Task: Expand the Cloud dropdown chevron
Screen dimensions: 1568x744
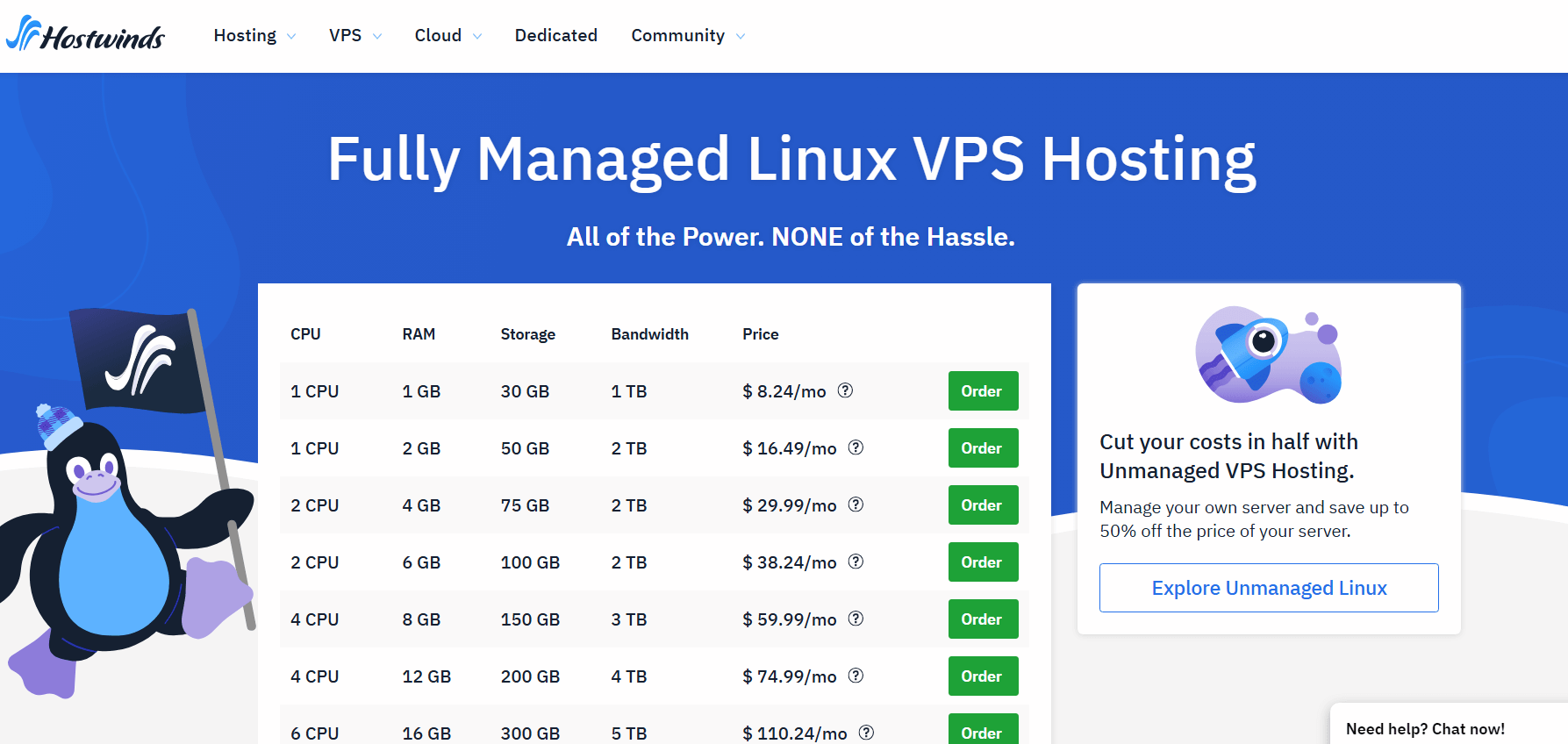Action: click(477, 36)
